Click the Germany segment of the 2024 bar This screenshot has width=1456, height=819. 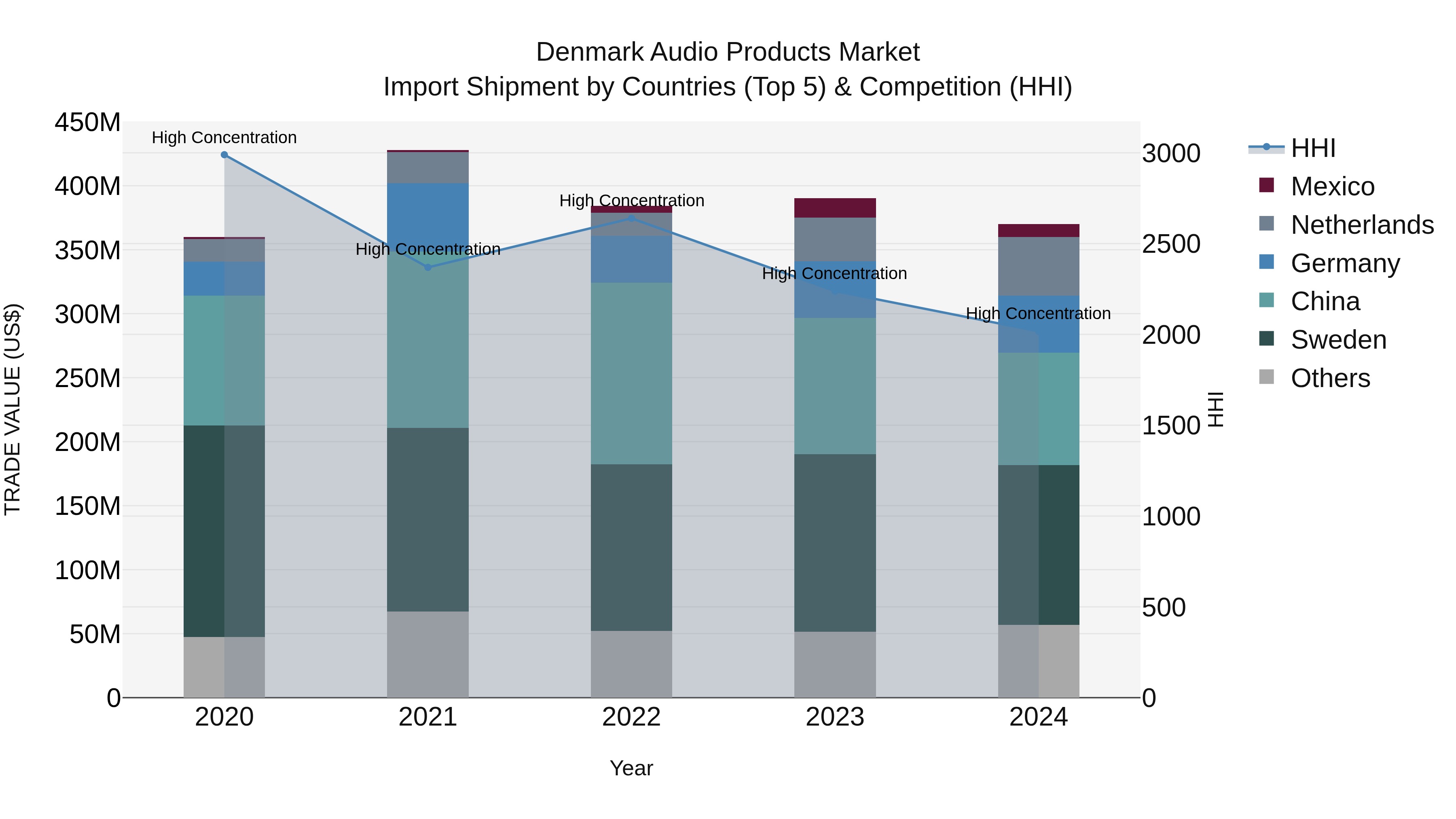[x=1038, y=324]
